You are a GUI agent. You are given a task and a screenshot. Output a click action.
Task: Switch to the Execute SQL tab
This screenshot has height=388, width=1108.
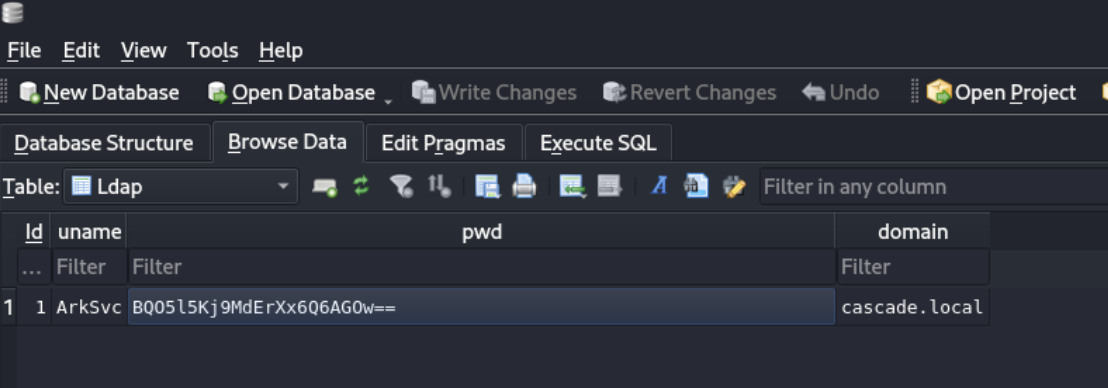(x=598, y=143)
